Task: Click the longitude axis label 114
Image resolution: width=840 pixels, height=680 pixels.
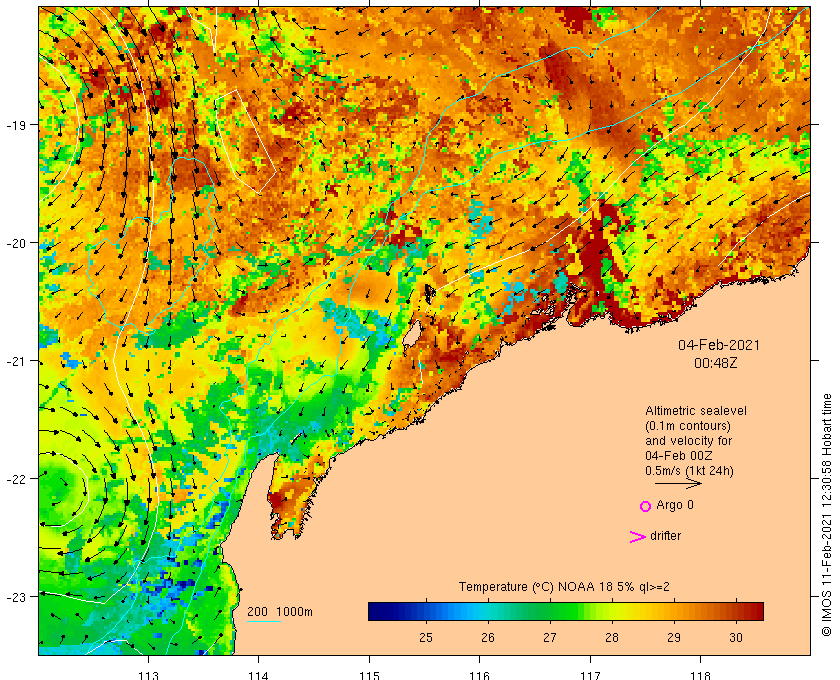Action: pos(259,675)
